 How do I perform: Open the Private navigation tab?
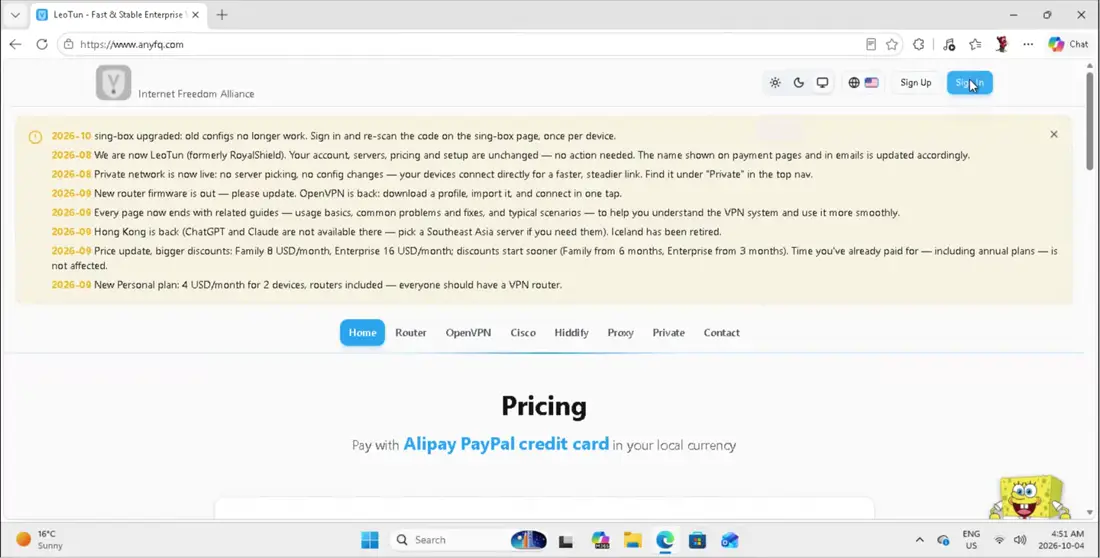(x=668, y=333)
